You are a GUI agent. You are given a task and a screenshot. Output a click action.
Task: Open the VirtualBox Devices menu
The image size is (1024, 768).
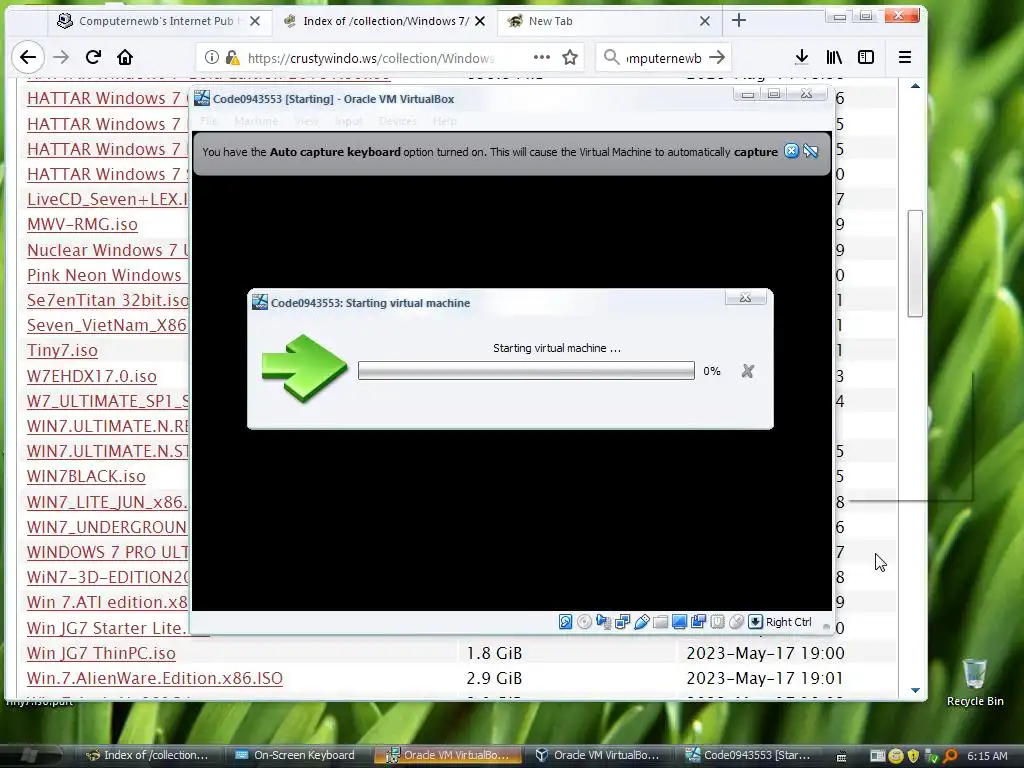pos(398,121)
